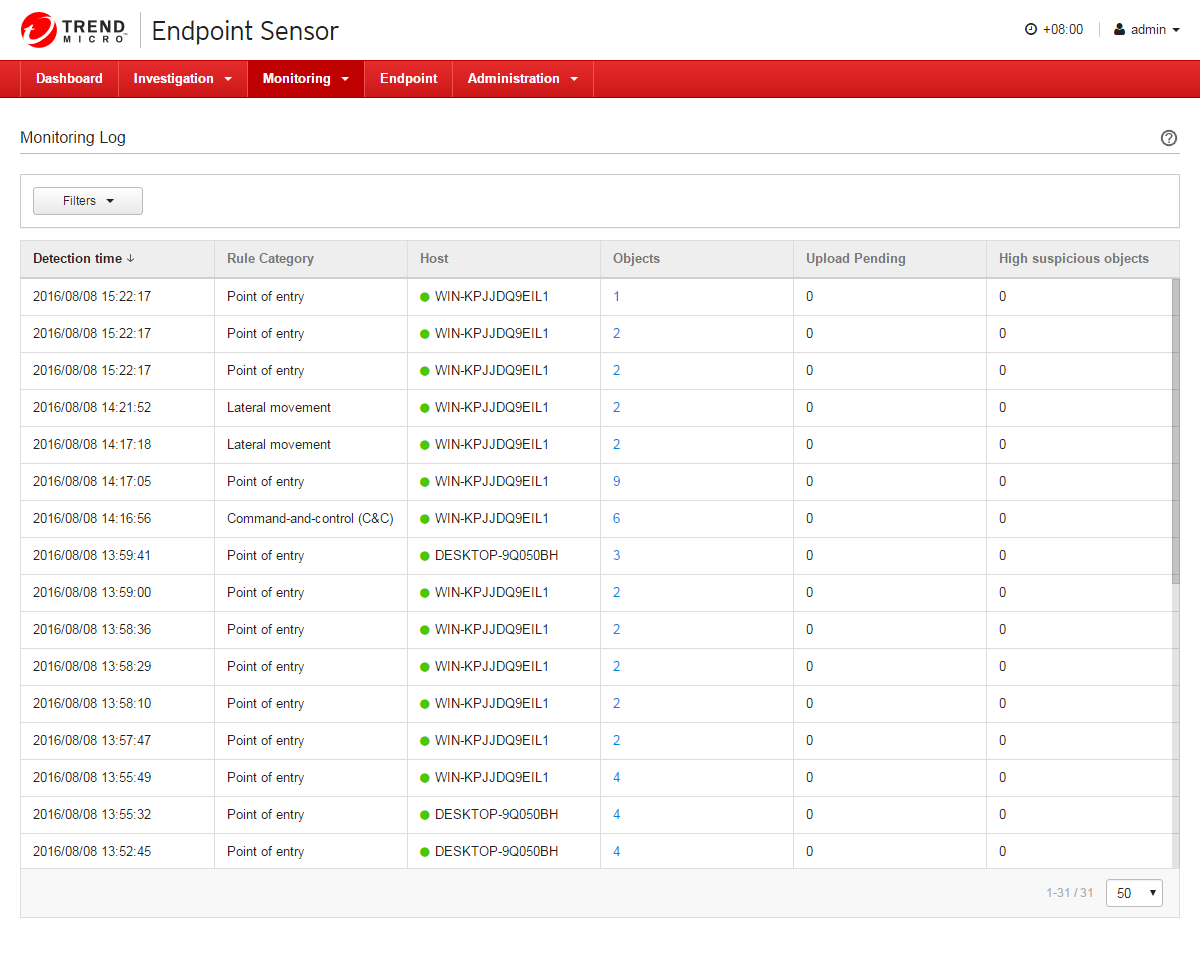This screenshot has width=1200, height=961.
Task: Expand the Filters dropdown
Action: tap(88, 201)
